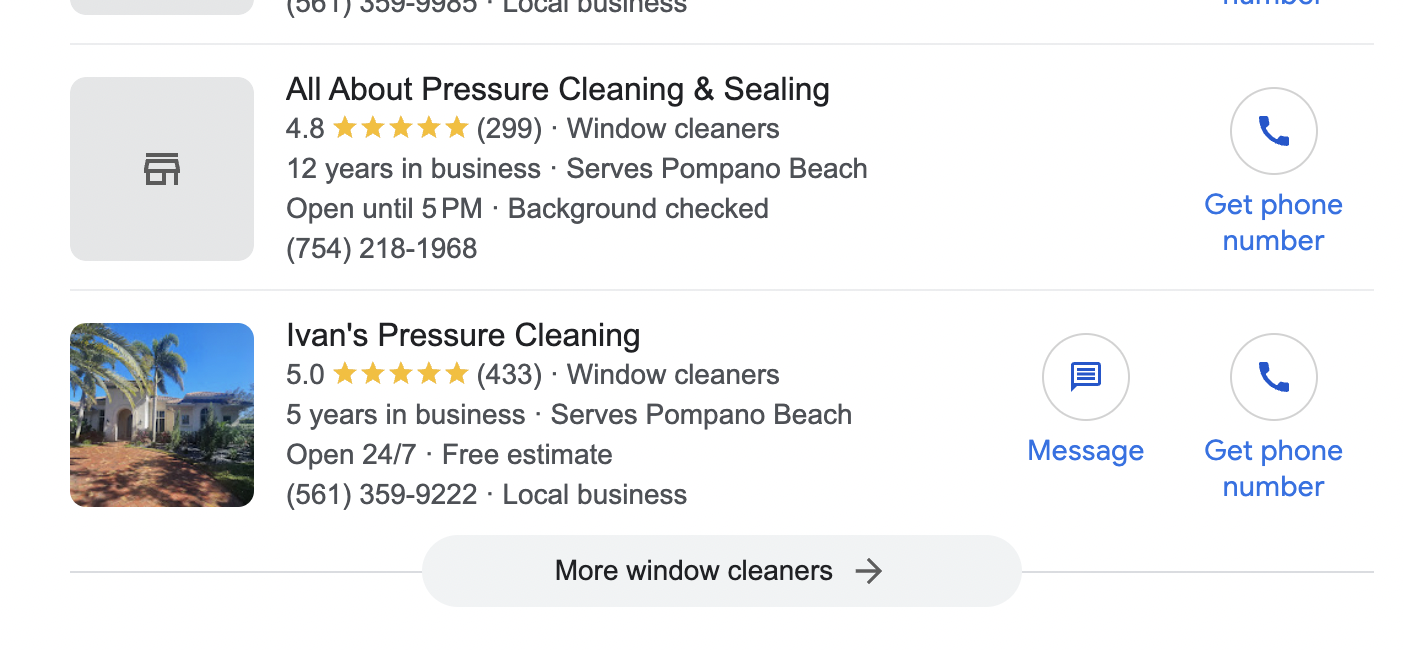Open More window cleaners
The width and height of the screenshot is (1404, 650).
(722, 571)
